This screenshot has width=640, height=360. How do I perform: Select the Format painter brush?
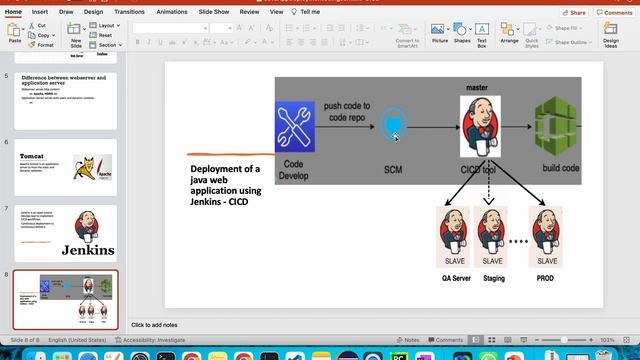tap(32, 45)
